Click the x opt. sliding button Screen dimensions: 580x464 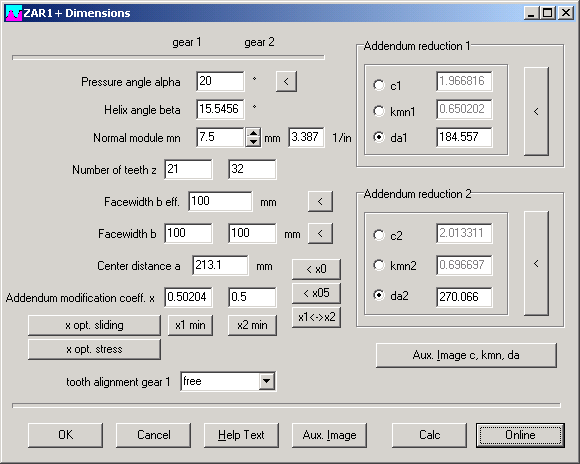[94, 325]
